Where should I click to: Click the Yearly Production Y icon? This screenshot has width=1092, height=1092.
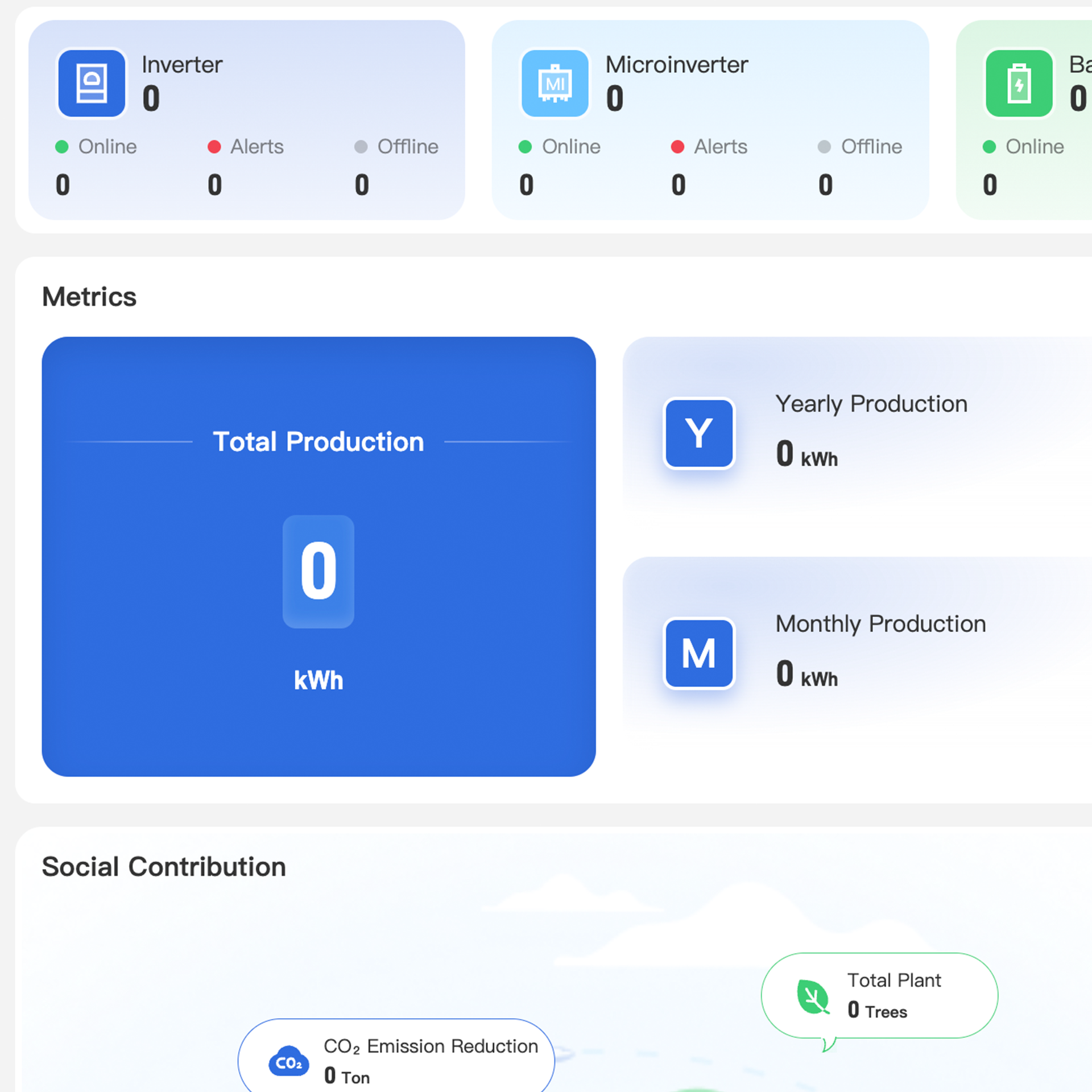point(698,433)
